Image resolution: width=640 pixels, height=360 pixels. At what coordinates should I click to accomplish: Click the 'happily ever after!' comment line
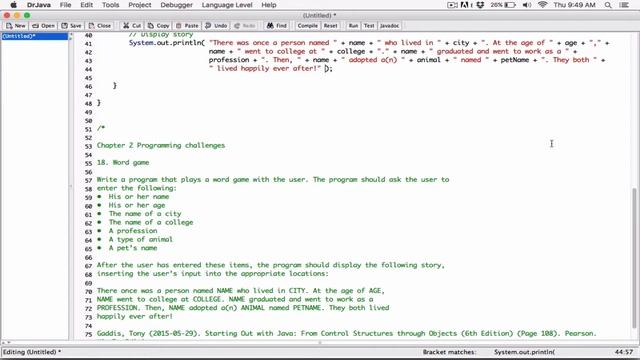pyautogui.click(x=135, y=316)
